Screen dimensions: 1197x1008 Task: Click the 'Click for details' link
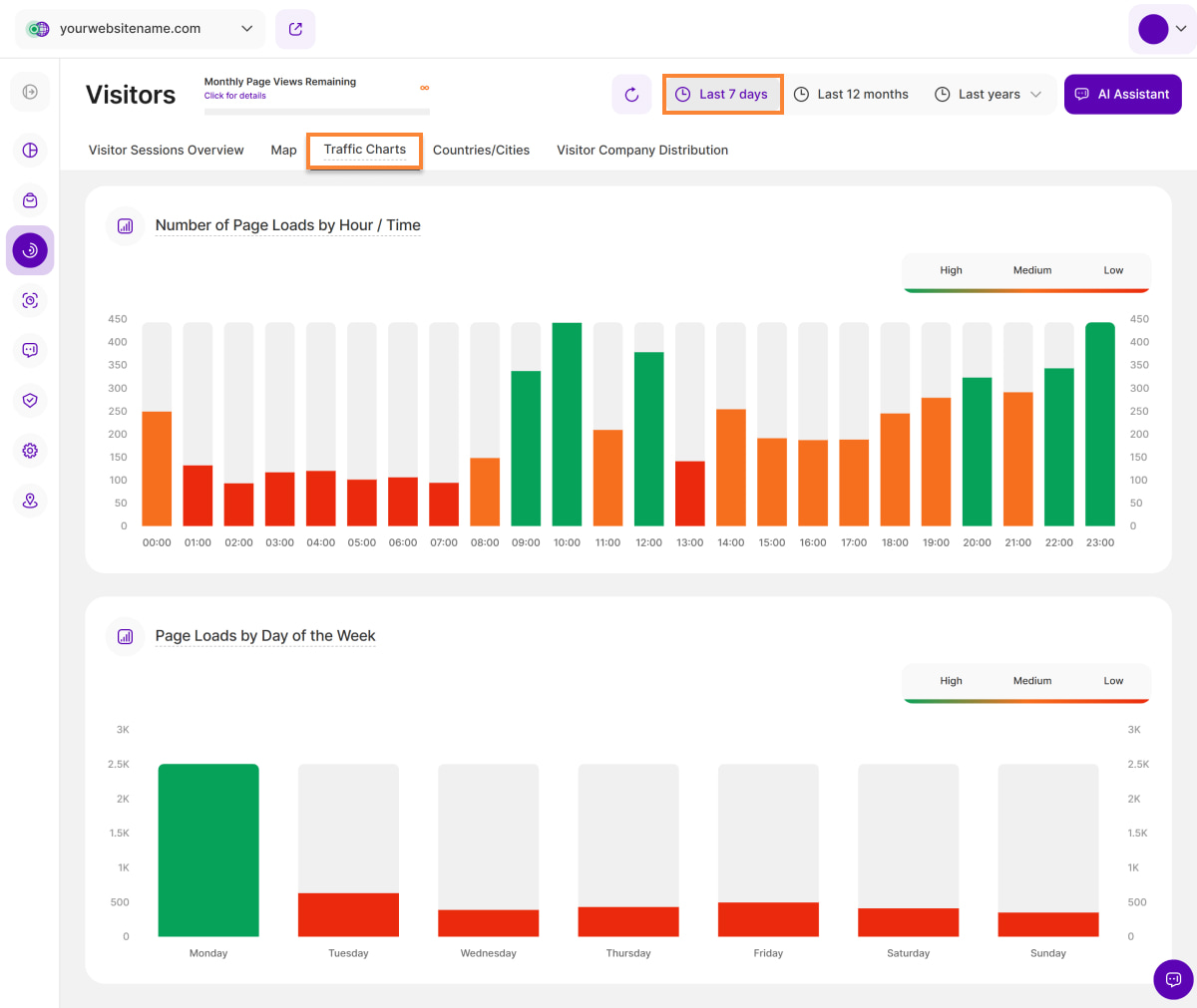tap(235, 96)
